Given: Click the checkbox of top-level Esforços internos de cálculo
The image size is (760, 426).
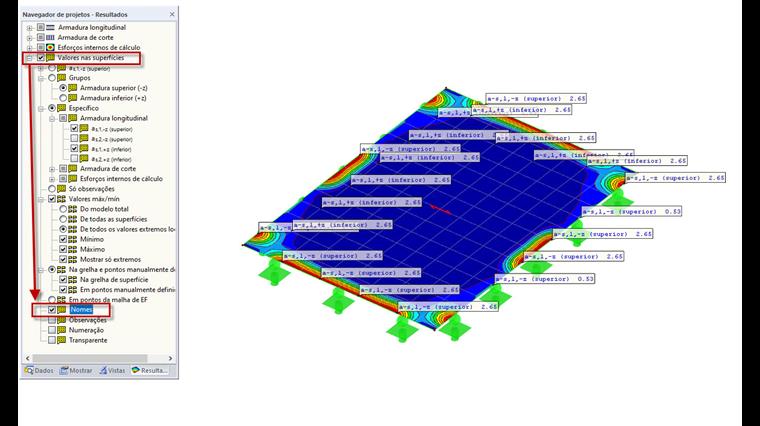Looking at the screenshot, I should point(41,47).
